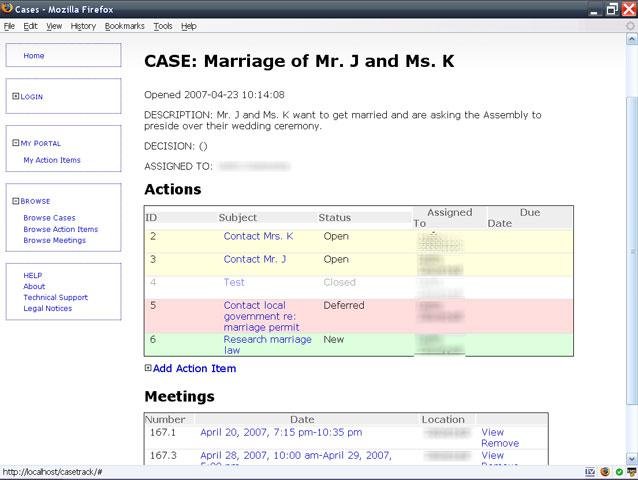This screenshot has width=638, height=480.
Task: Open Browse Meetings link
Action: 55,240
